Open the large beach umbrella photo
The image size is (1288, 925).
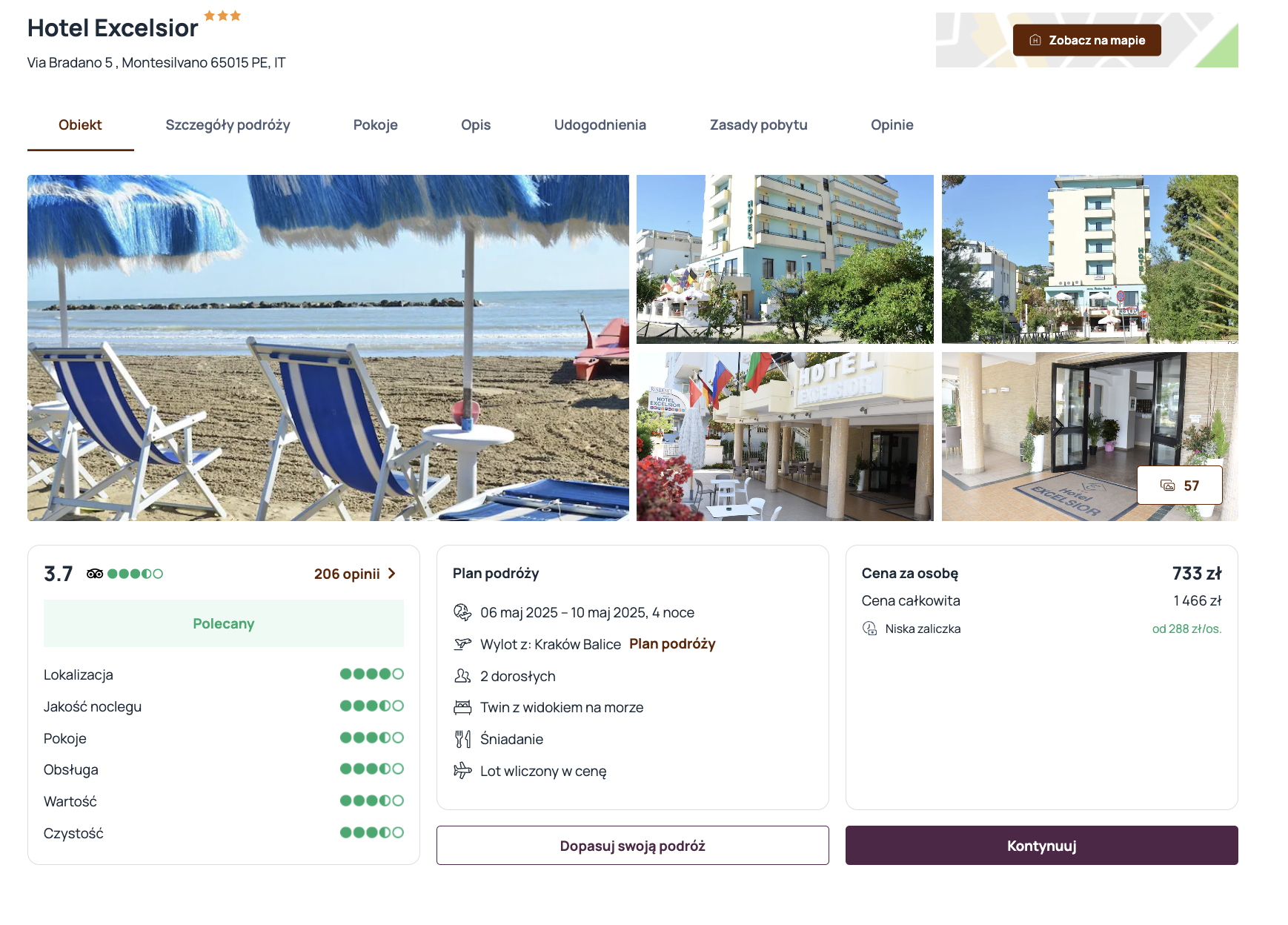tap(328, 348)
